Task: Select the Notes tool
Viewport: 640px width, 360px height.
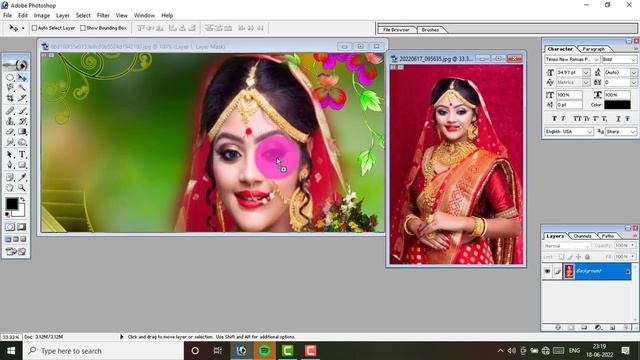Action: [x=10, y=177]
